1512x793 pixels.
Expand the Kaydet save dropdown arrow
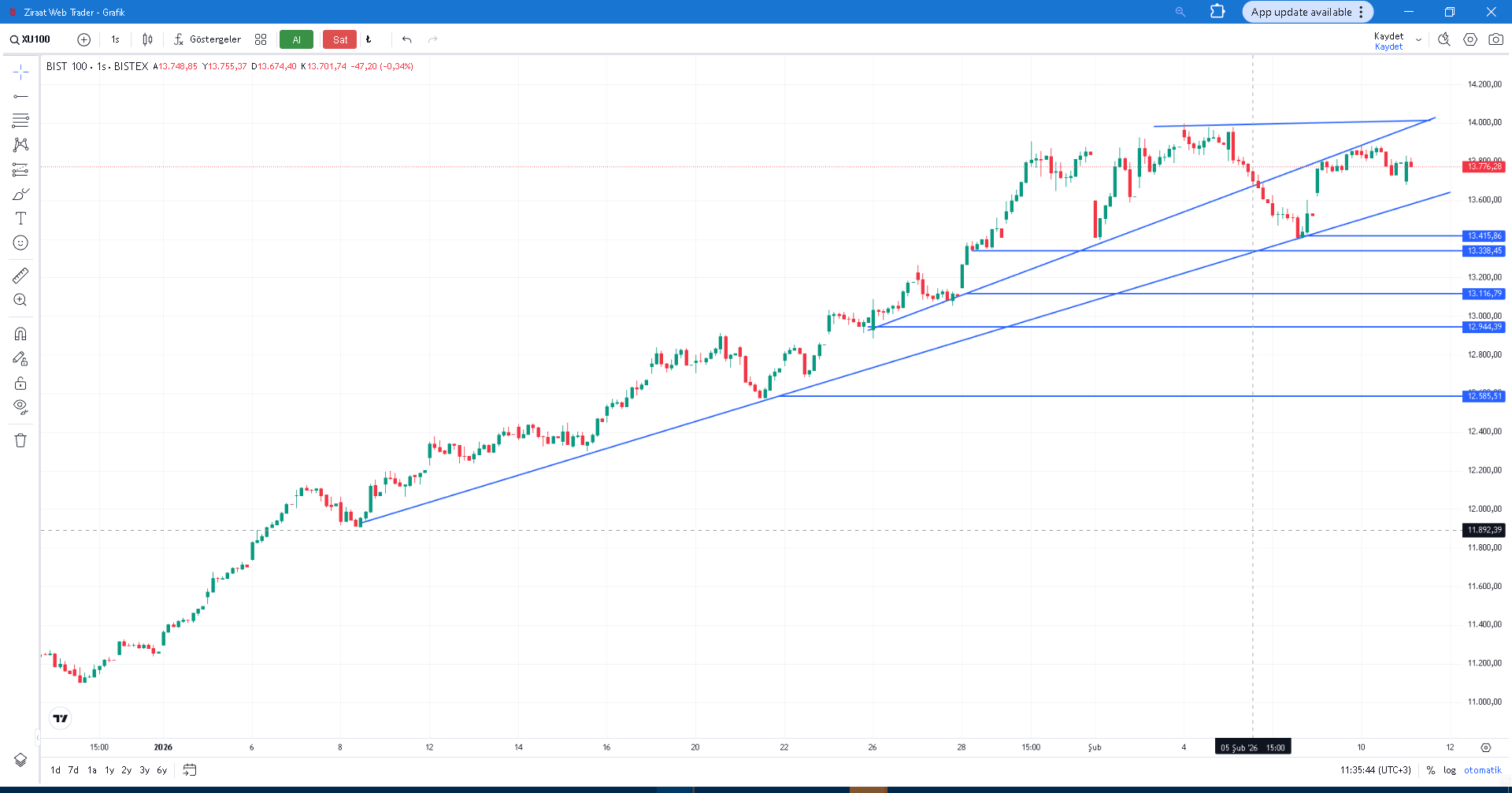[1419, 40]
